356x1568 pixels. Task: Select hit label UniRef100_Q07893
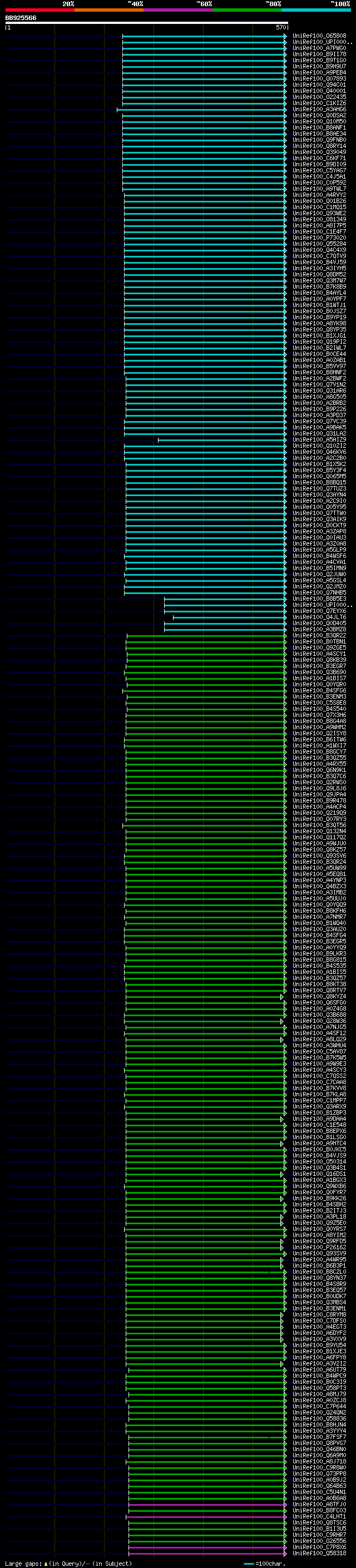point(319,78)
